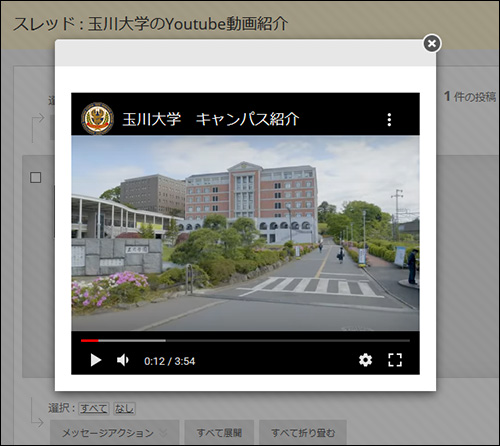Play the Tamagawa University campus video
Viewport: 500px width, 446px height.
pos(96,360)
